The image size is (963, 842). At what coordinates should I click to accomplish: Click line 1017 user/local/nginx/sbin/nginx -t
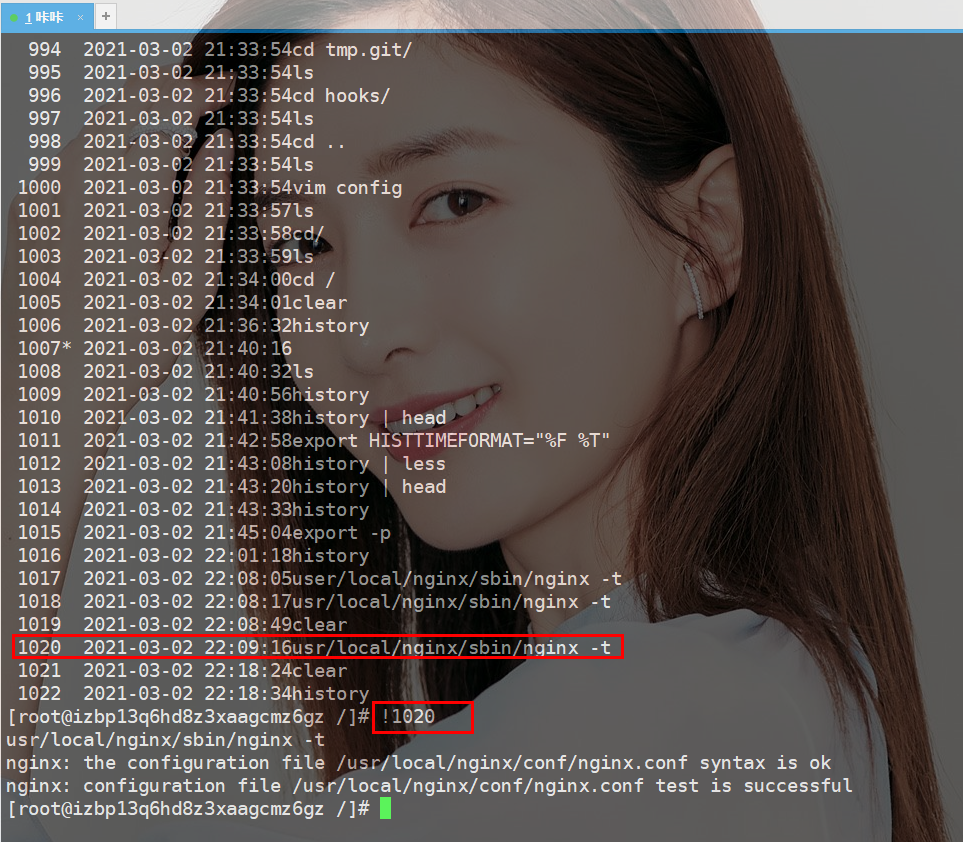(x=319, y=579)
